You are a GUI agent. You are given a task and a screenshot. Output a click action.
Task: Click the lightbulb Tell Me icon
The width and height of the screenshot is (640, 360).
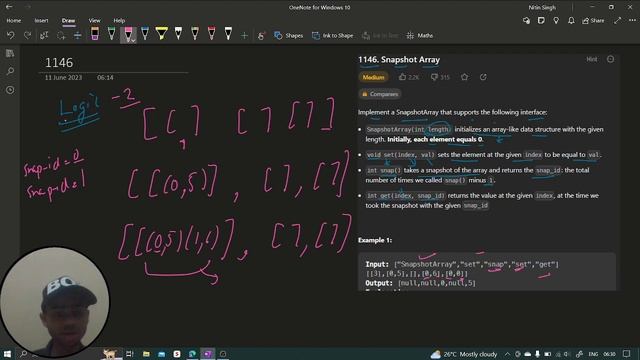coord(556,20)
